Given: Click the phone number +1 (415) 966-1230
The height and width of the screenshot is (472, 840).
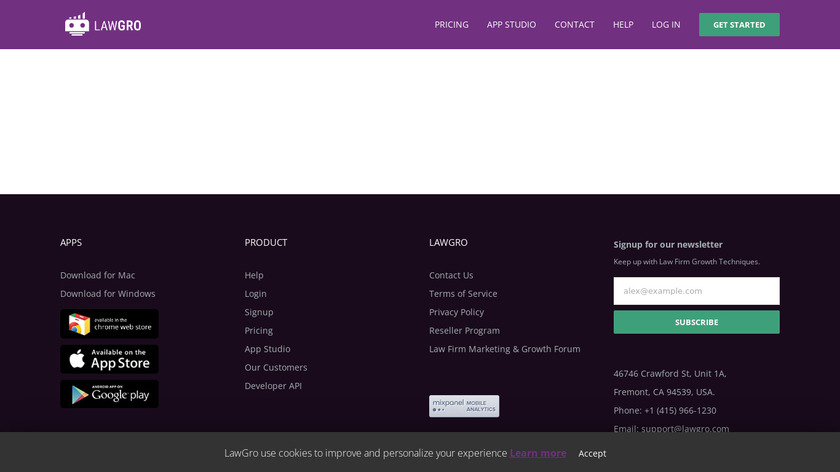Looking at the screenshot, I should [680, 410].
